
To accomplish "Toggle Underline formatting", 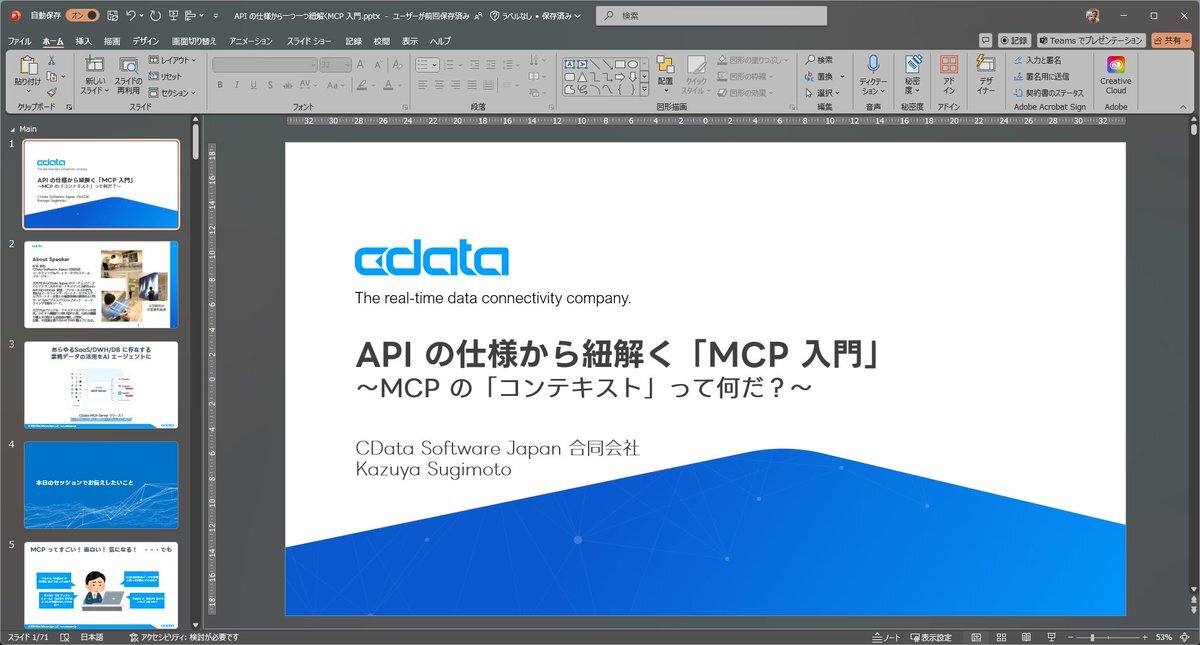I will pos(253,85).
